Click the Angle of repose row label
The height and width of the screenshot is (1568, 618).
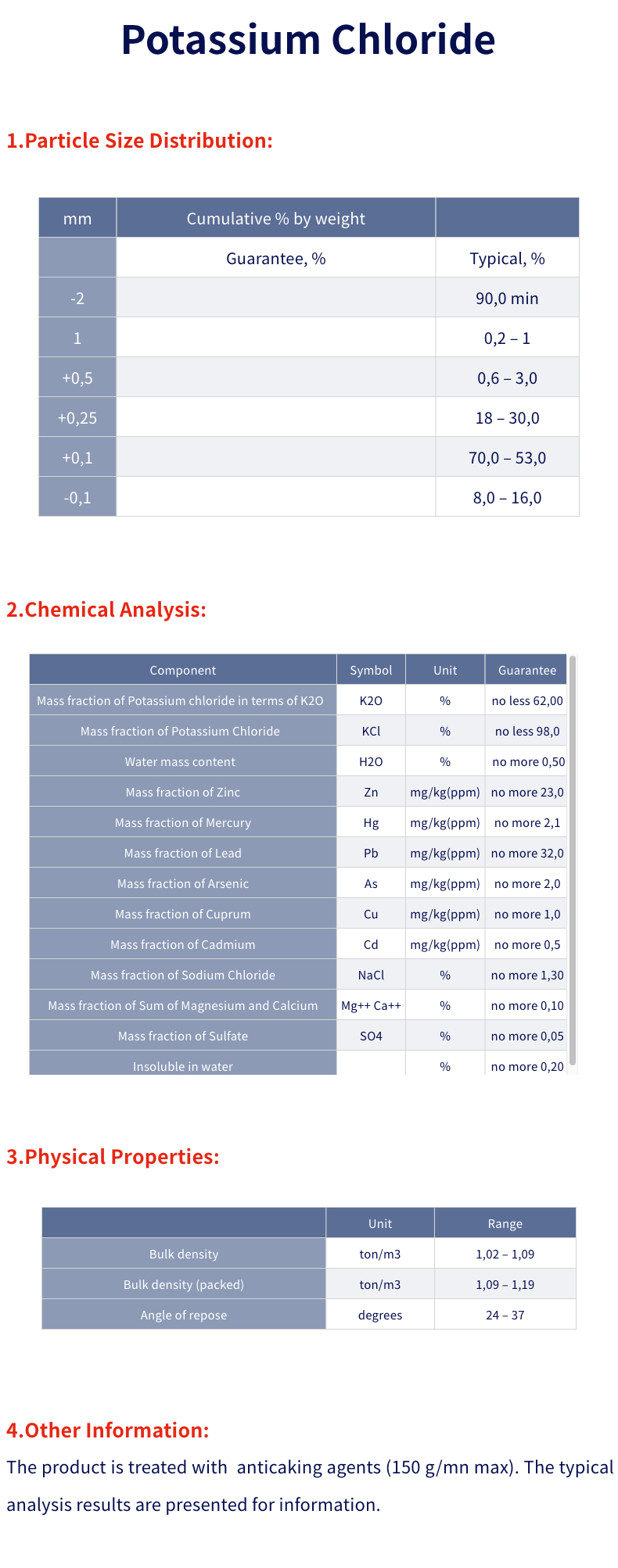coord(184,1315)
